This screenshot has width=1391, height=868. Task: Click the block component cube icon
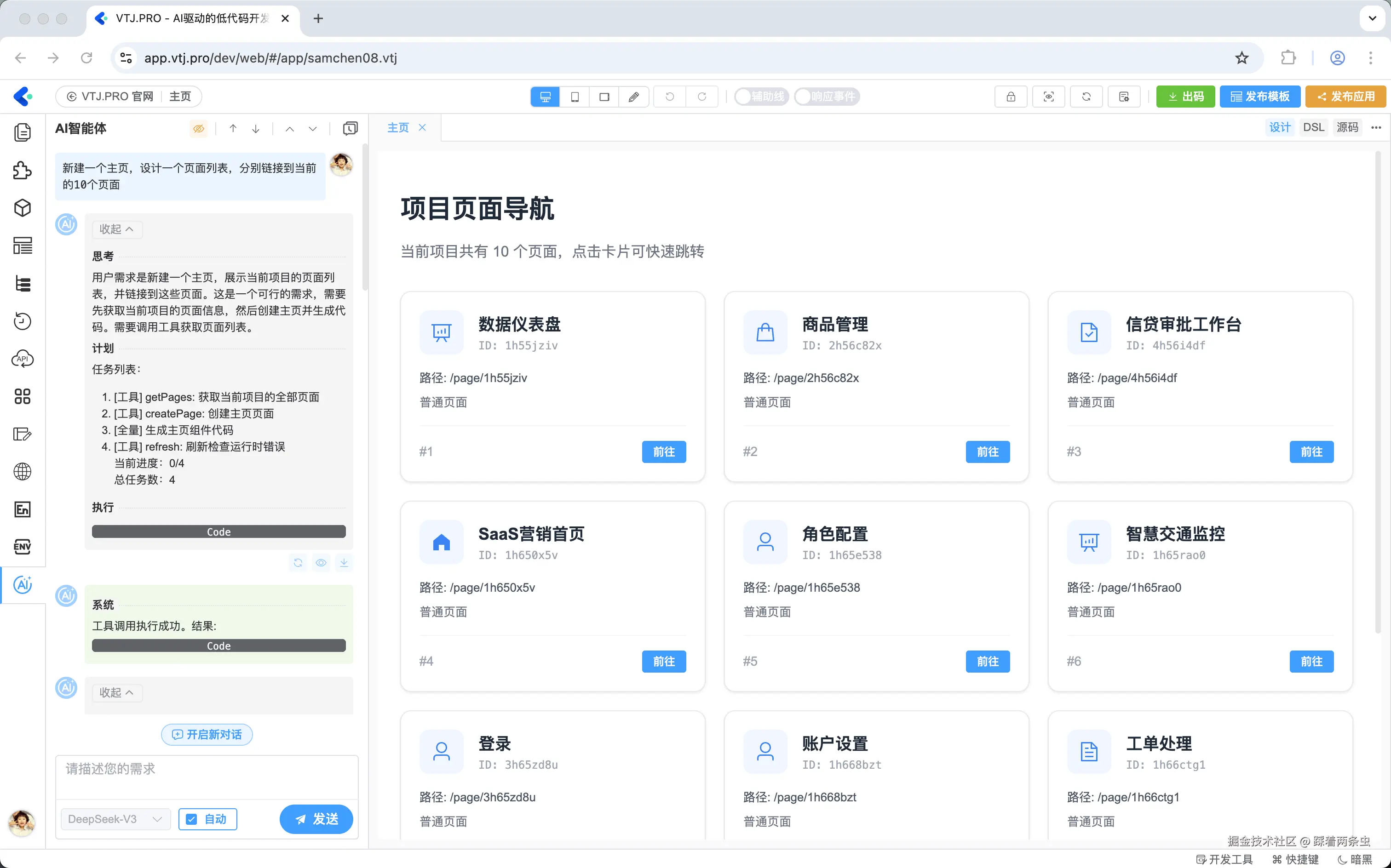pos(23,208)
